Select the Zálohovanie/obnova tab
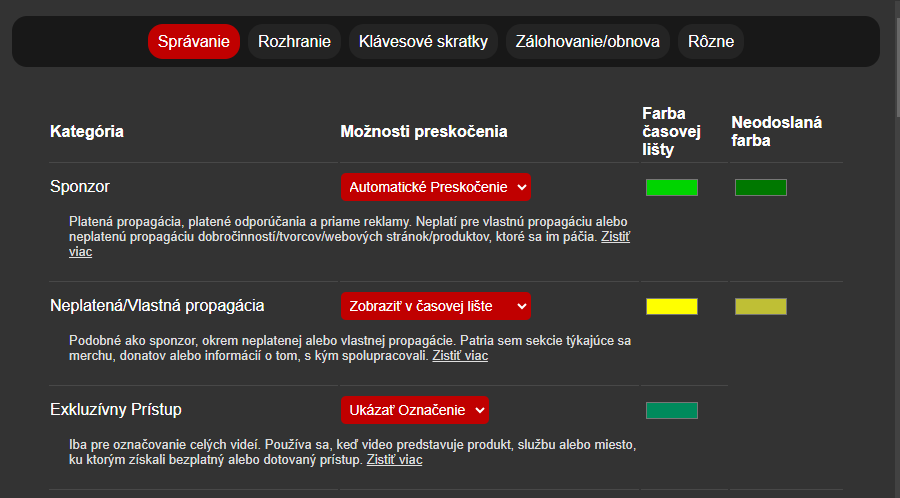Screen dimensions: 900x498 coord(587,42)
